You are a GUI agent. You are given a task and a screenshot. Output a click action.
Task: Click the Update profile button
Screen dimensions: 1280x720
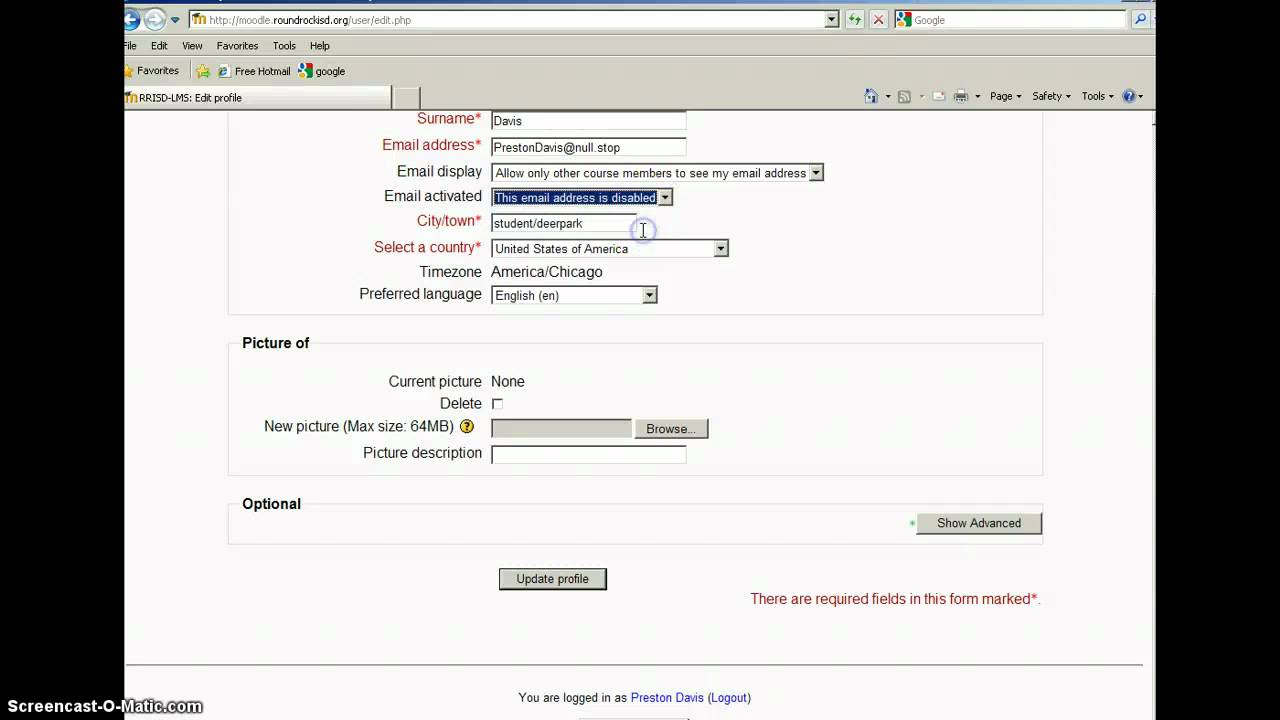(x=553, y=579)
